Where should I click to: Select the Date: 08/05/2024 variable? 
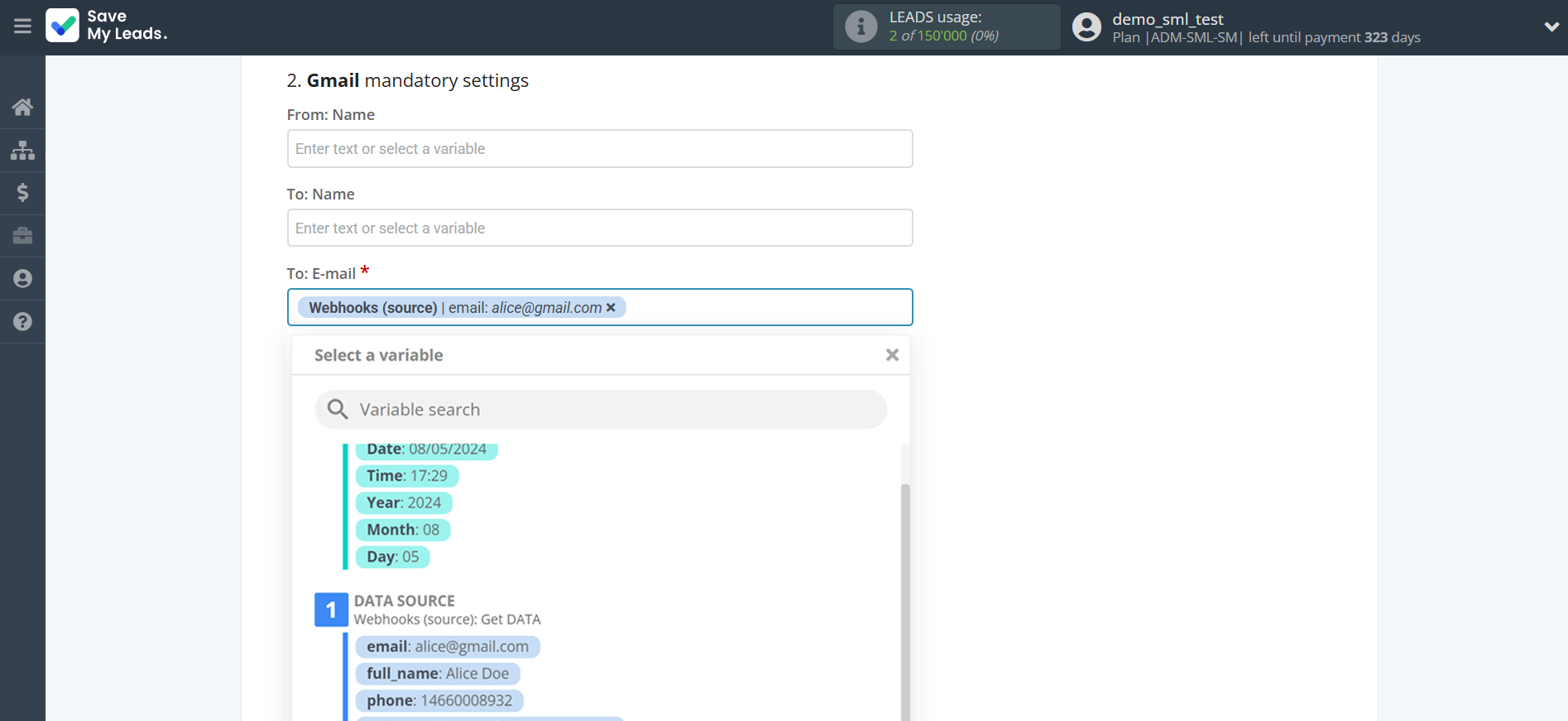(426, 449)
